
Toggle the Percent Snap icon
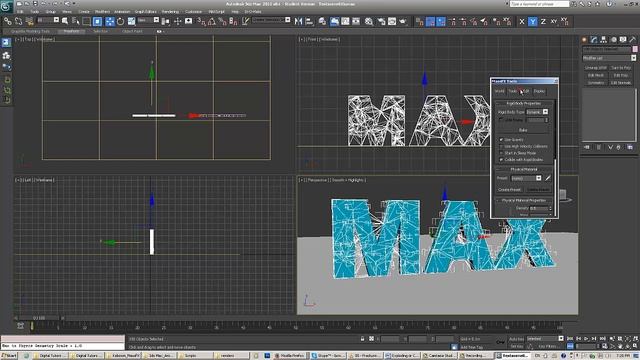tap(222, 21)
